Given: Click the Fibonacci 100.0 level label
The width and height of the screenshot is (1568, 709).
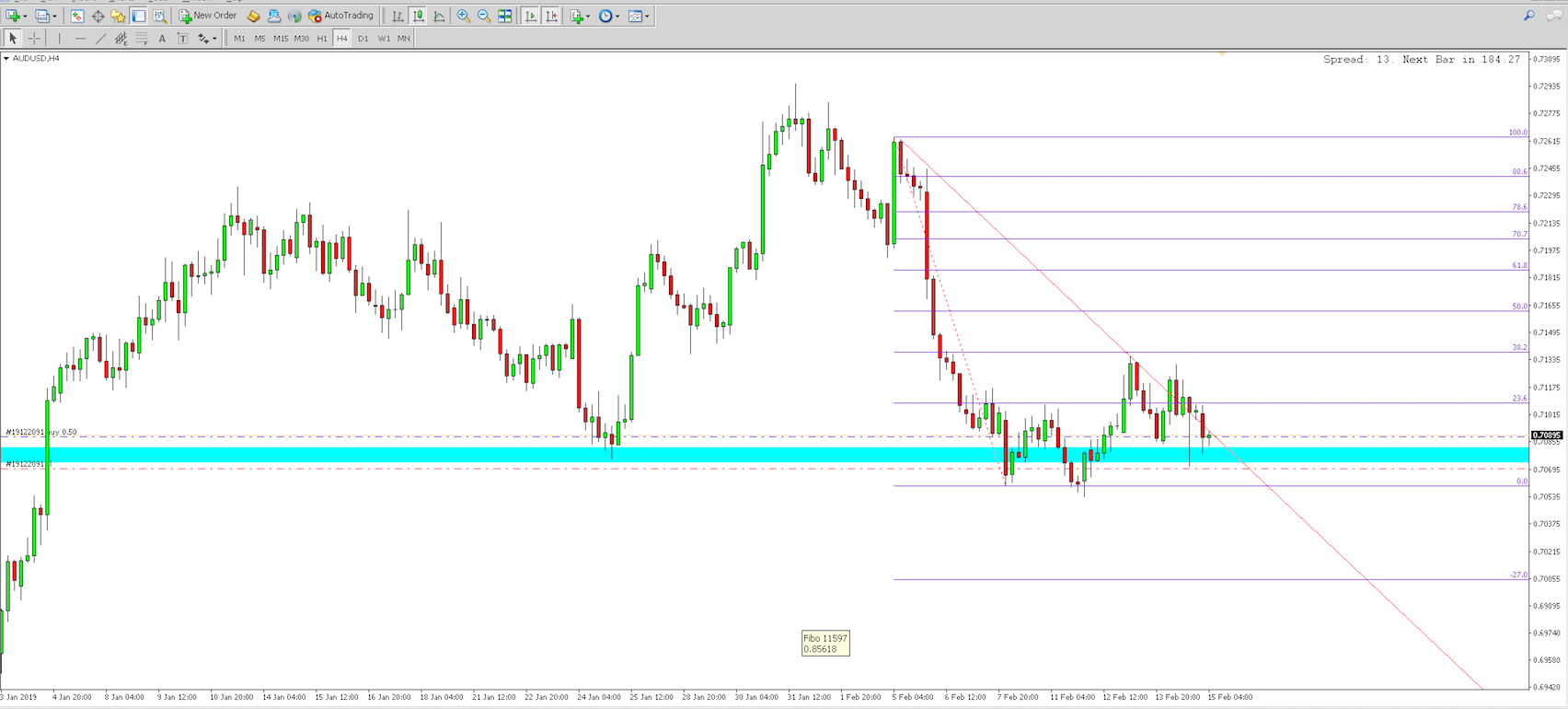Looking at the screenshot, I should [1518, 133].
